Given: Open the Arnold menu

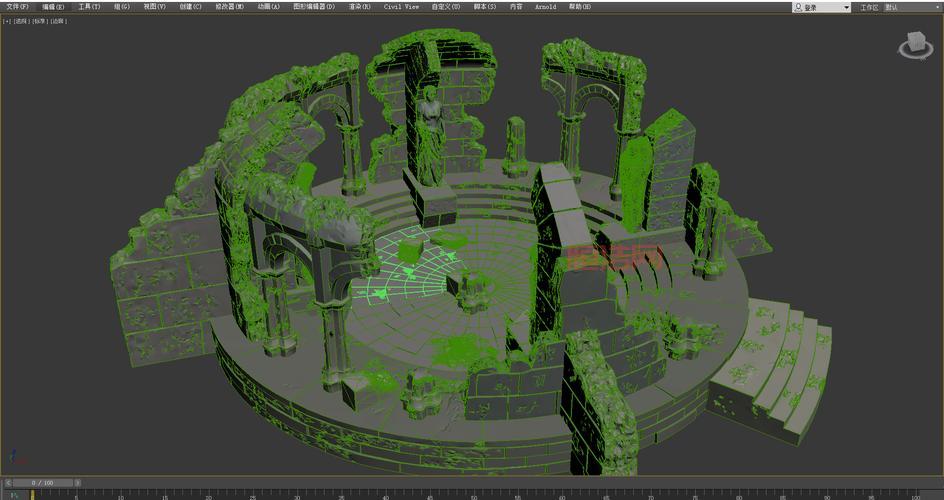Looking at the screenshot, I should pos(545,6).
